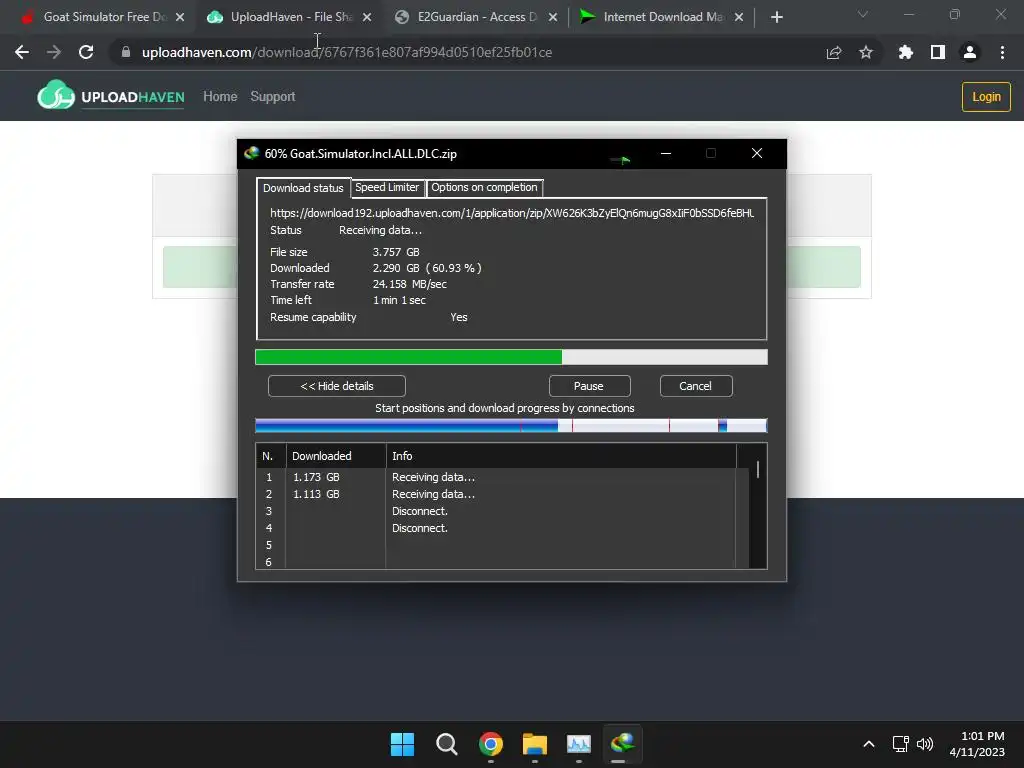This screenshot has height=768, width=1024.
Task: Open the Download status tab
Action: pyautogui.click(x=303, y=188)
